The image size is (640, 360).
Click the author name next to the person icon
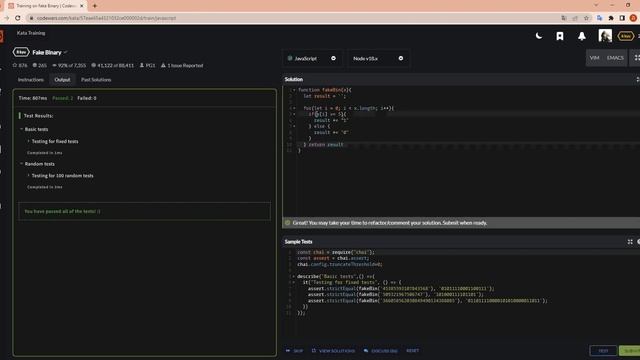150,65
